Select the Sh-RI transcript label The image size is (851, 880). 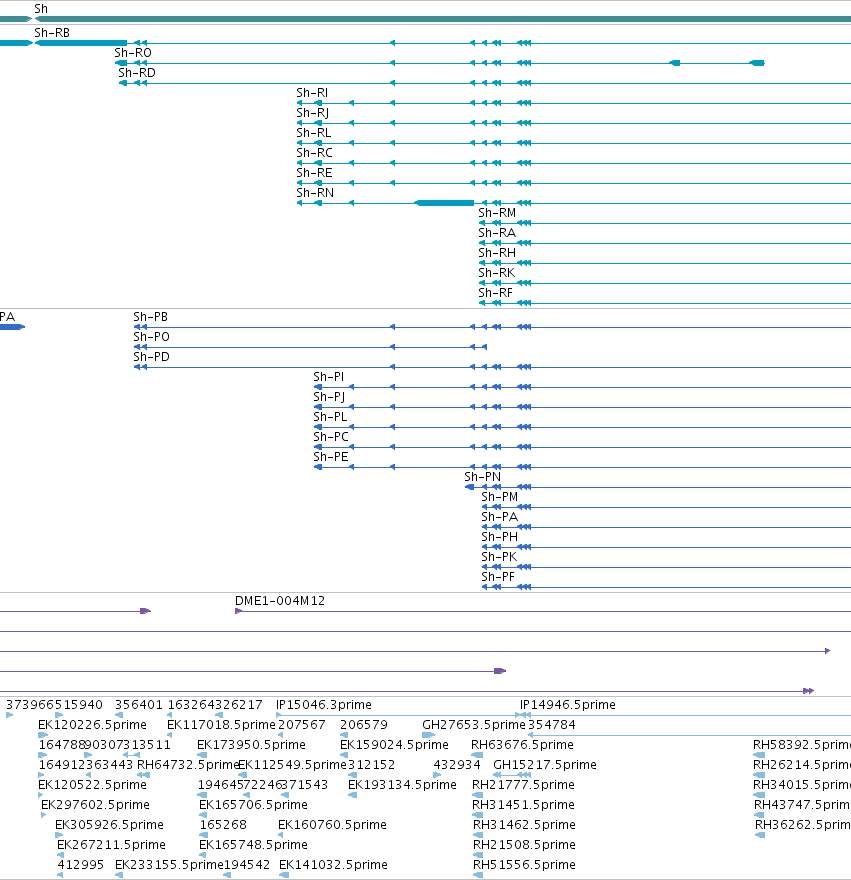coord(312,93)
